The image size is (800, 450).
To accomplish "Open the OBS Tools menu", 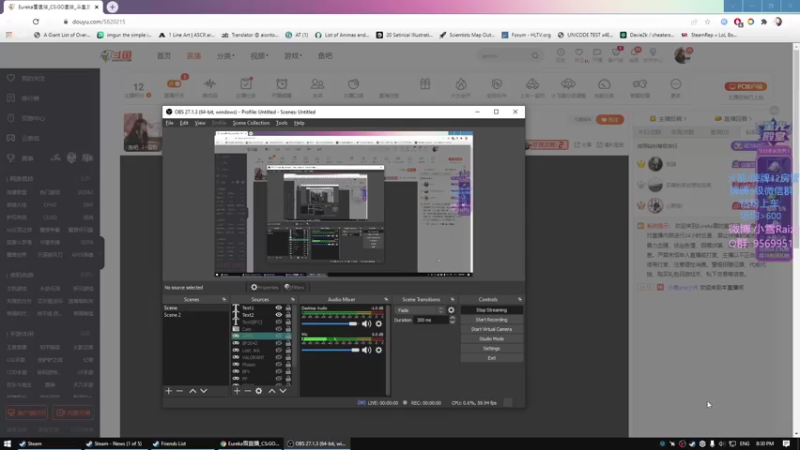I will (282, 123).
